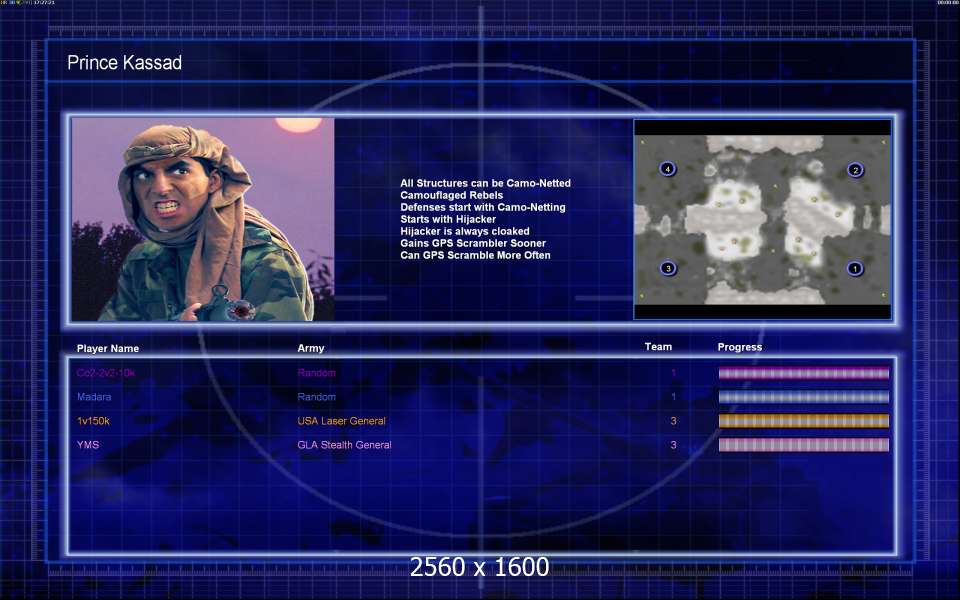Click the Prince Kassad general title
Viewport: 960px width, 600px height.
(124, 62)
